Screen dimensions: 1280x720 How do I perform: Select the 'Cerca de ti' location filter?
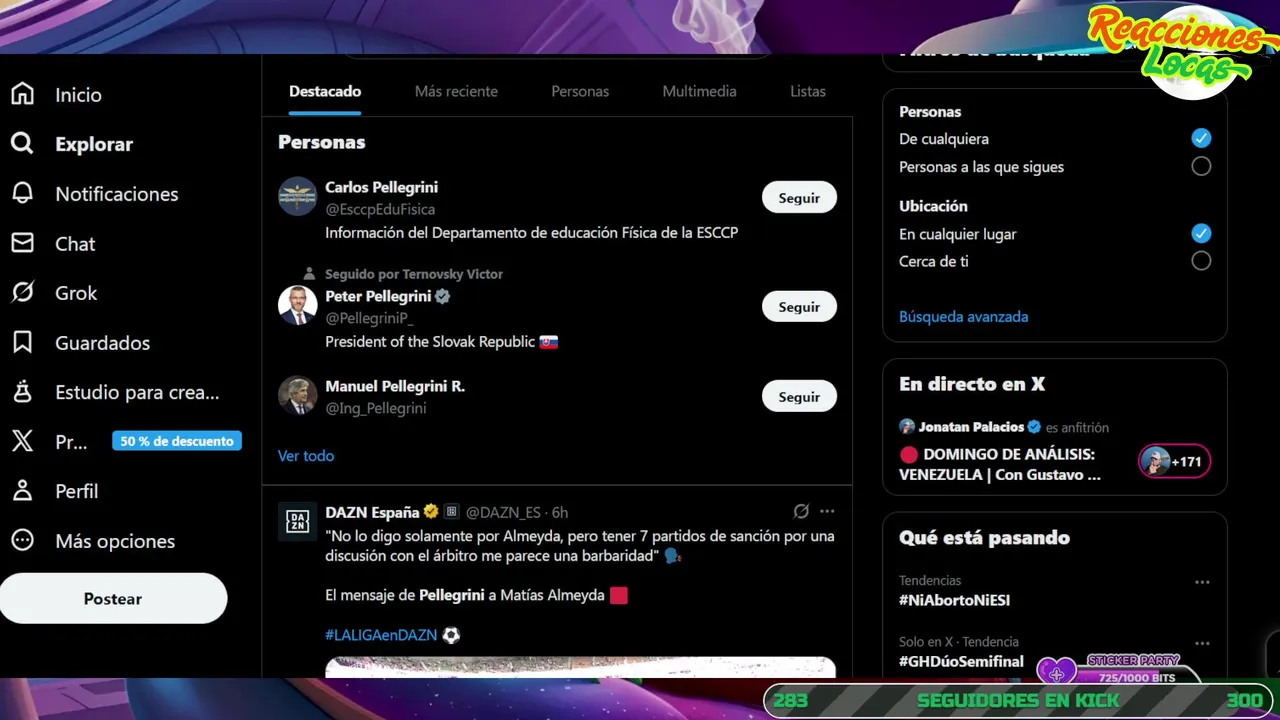point(1201,261)
